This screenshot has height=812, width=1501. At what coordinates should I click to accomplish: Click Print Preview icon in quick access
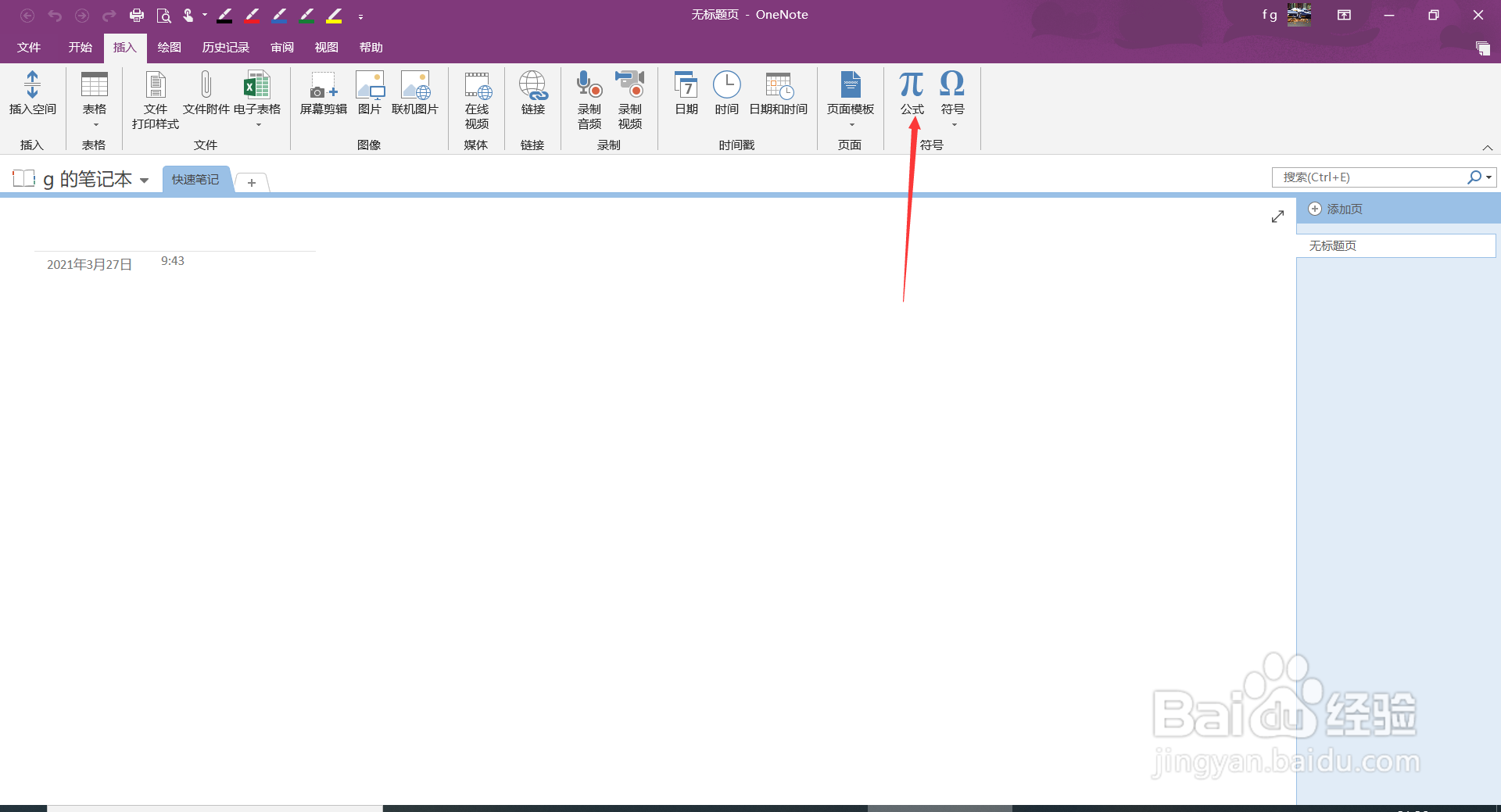click(x=163, y=15)
